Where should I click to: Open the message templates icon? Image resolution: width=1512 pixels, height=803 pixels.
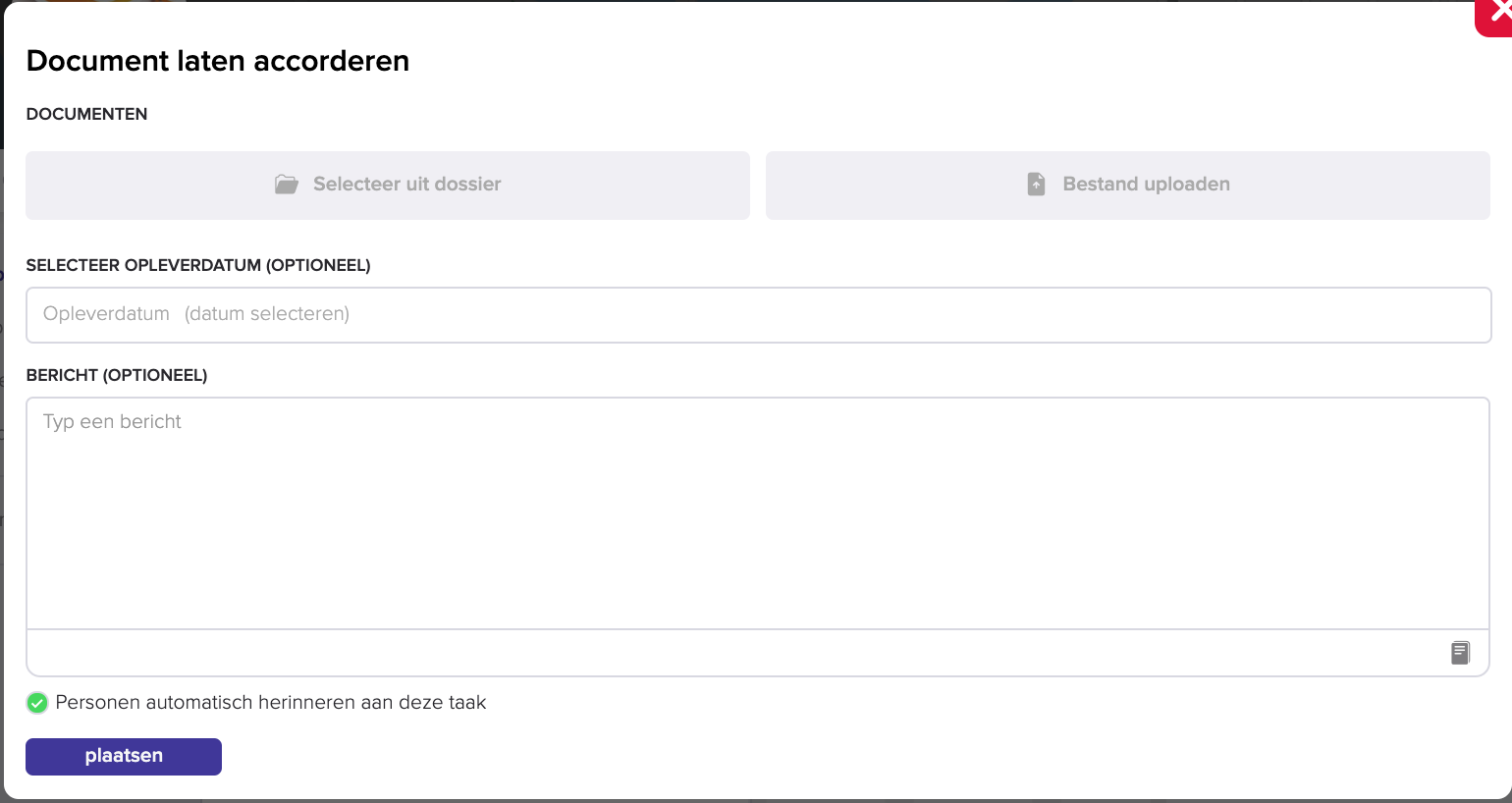(1461, 653)
